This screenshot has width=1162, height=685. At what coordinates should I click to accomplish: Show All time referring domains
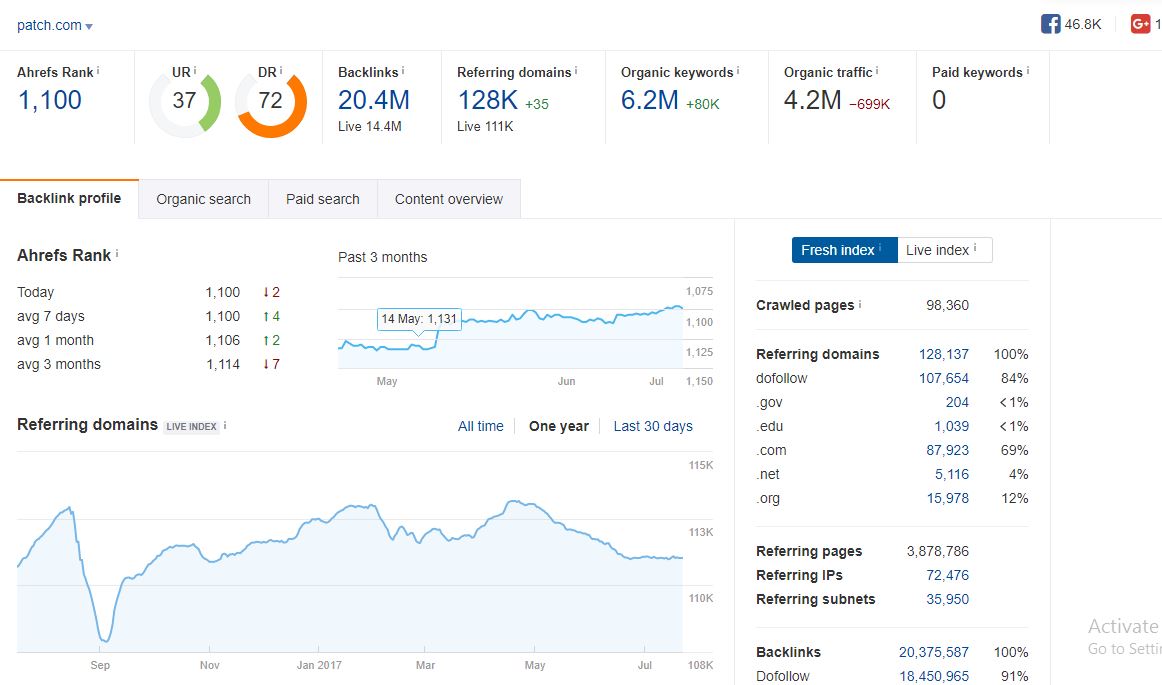click(x=480, y=426)
